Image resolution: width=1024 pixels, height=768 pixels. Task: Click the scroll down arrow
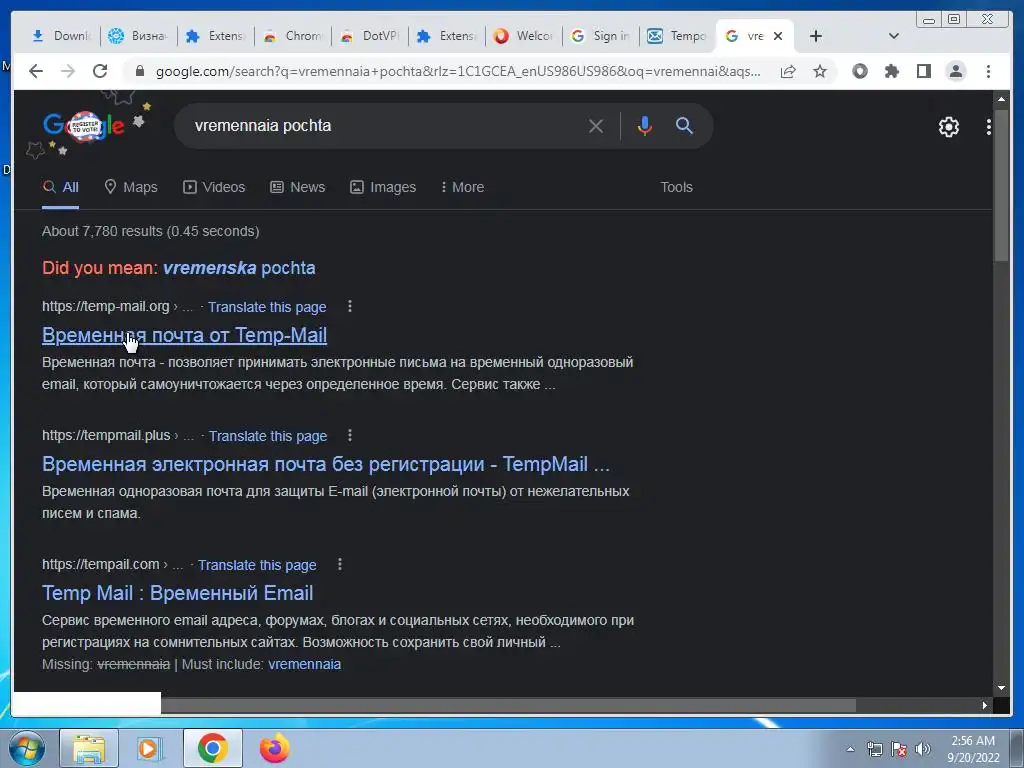click(1001, 688)
